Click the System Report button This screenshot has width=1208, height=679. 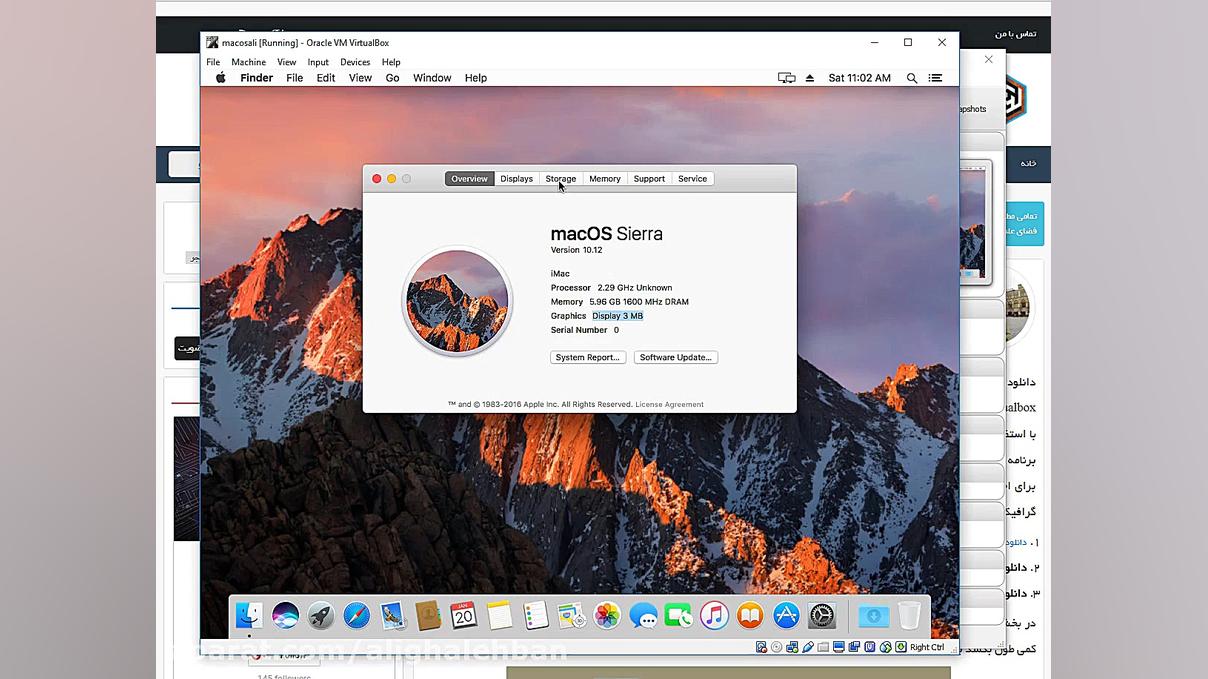point(588,357)
